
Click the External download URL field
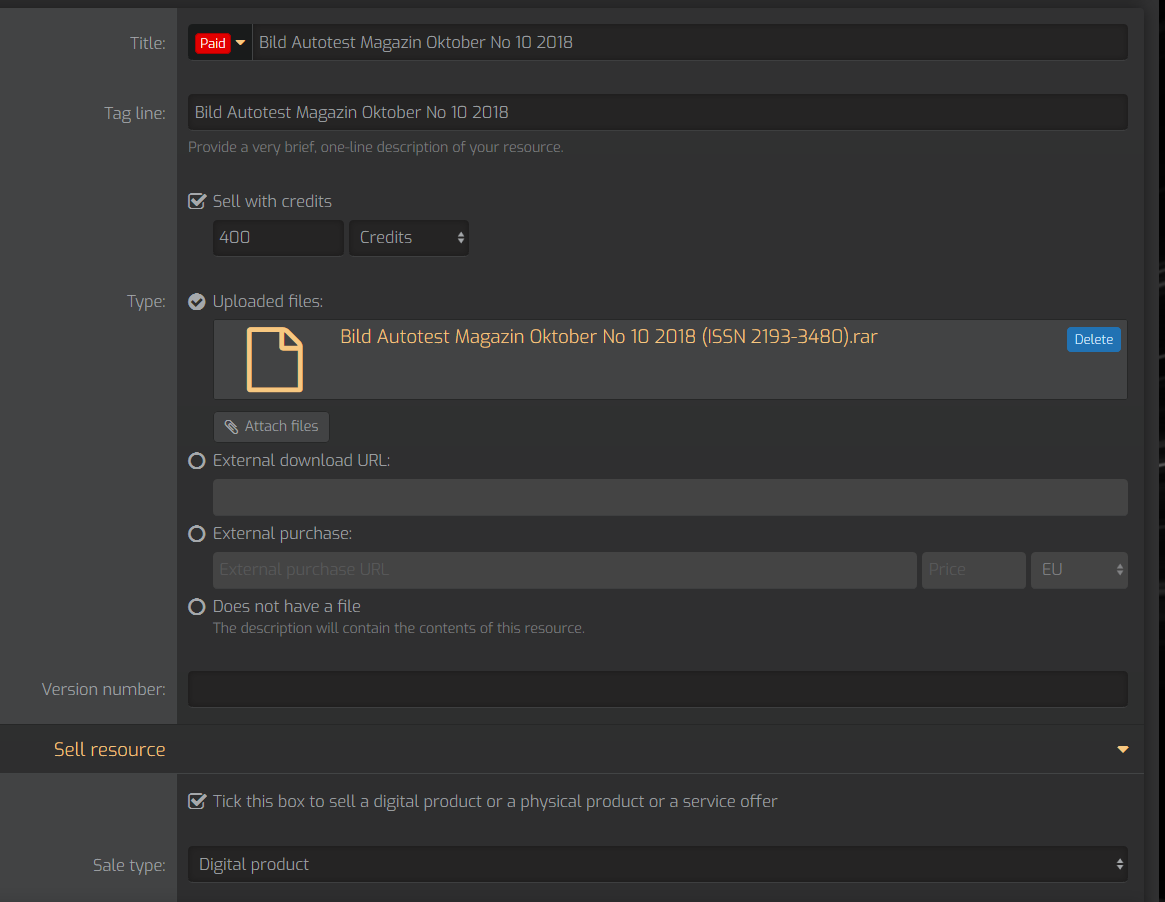pos(670,497)
